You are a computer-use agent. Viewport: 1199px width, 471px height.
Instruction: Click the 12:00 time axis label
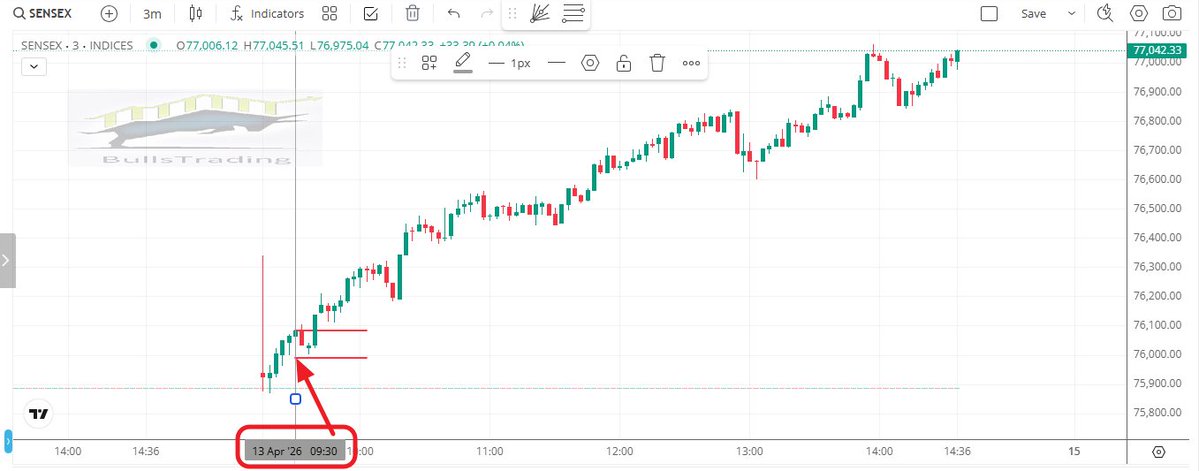[x=619, y=451]
